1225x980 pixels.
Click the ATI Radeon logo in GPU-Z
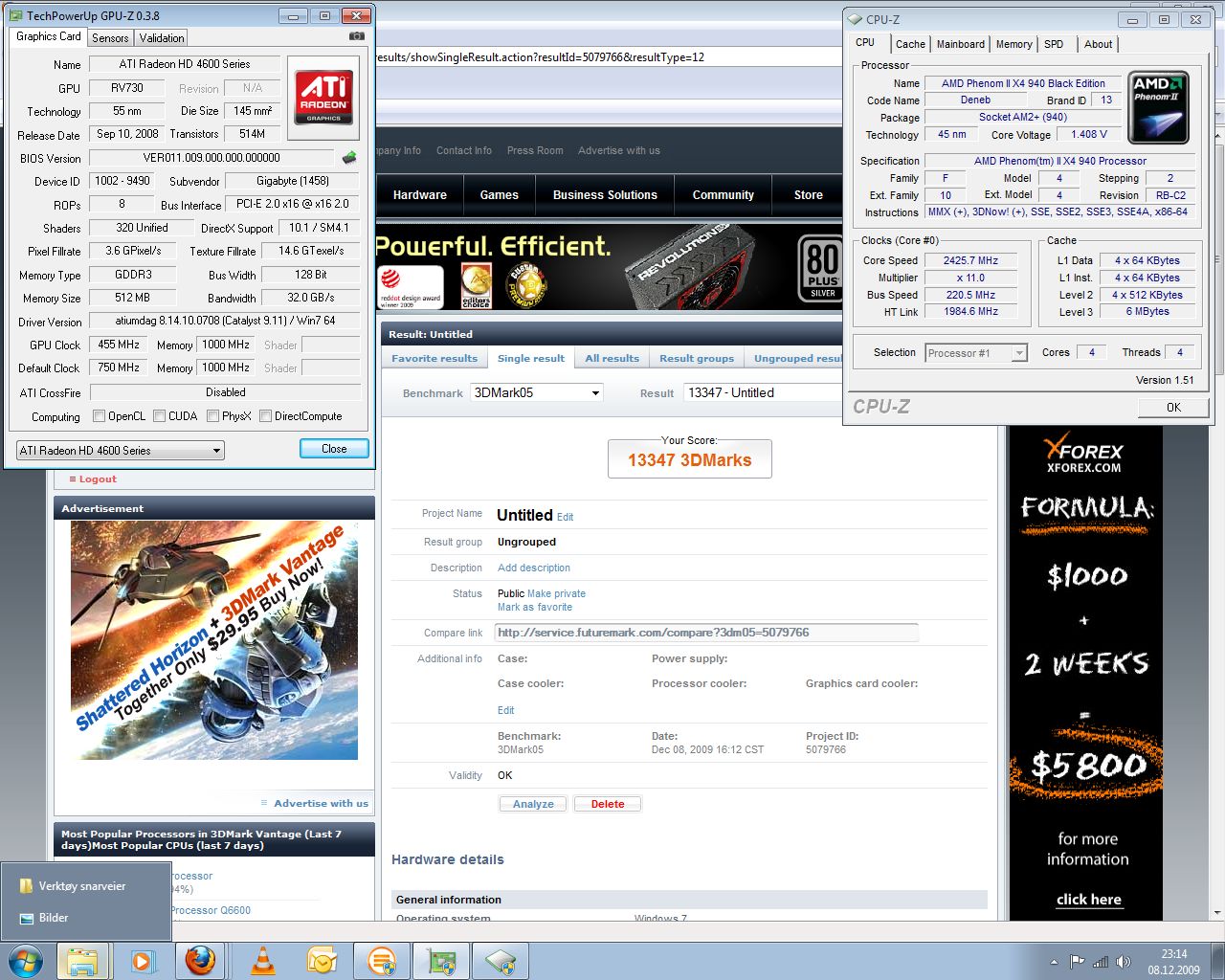[323, 97]
